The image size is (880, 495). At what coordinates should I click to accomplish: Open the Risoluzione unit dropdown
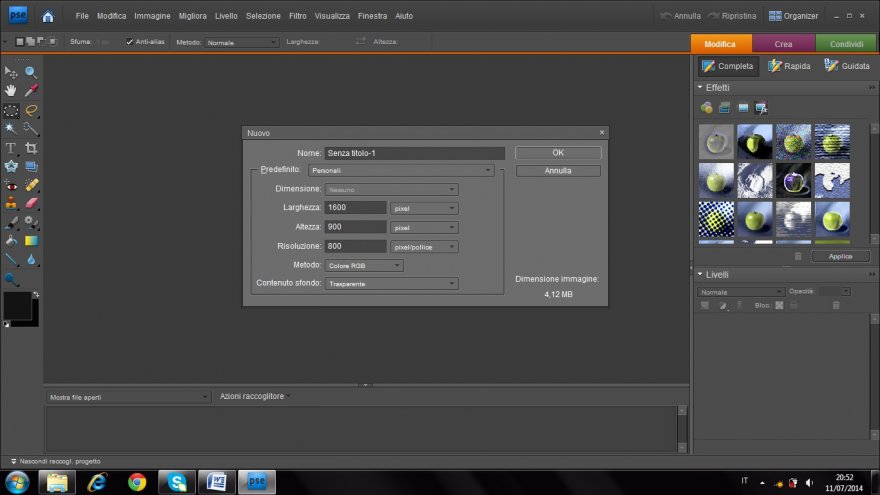coord(423,246)
